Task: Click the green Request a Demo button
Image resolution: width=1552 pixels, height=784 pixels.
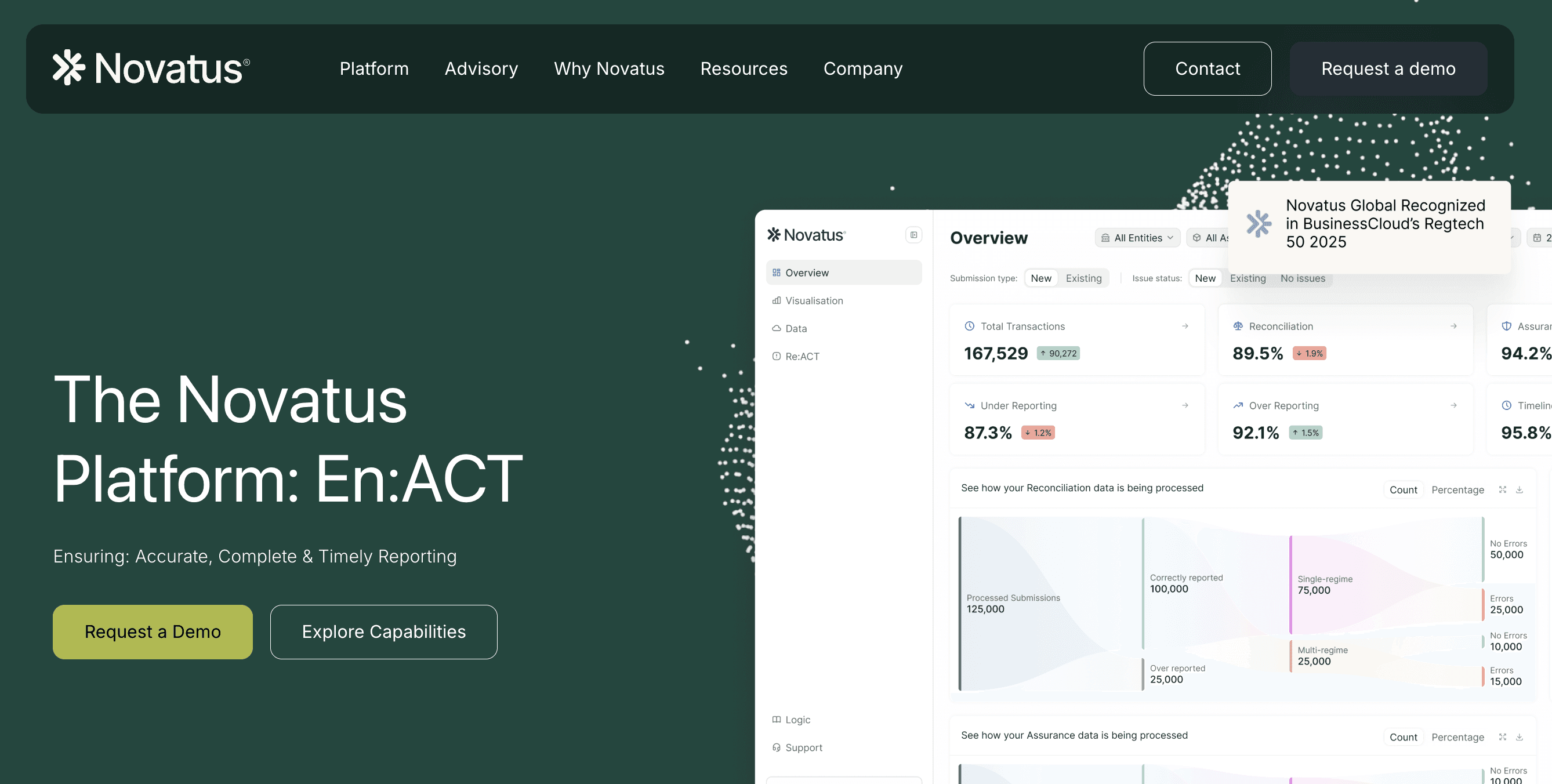Action: coord(153,631)
